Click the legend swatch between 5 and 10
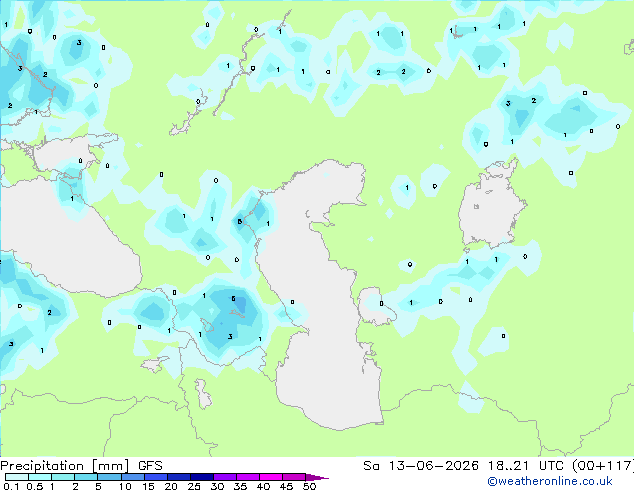This screenshot has height=490, width=634. pos(109,477)
